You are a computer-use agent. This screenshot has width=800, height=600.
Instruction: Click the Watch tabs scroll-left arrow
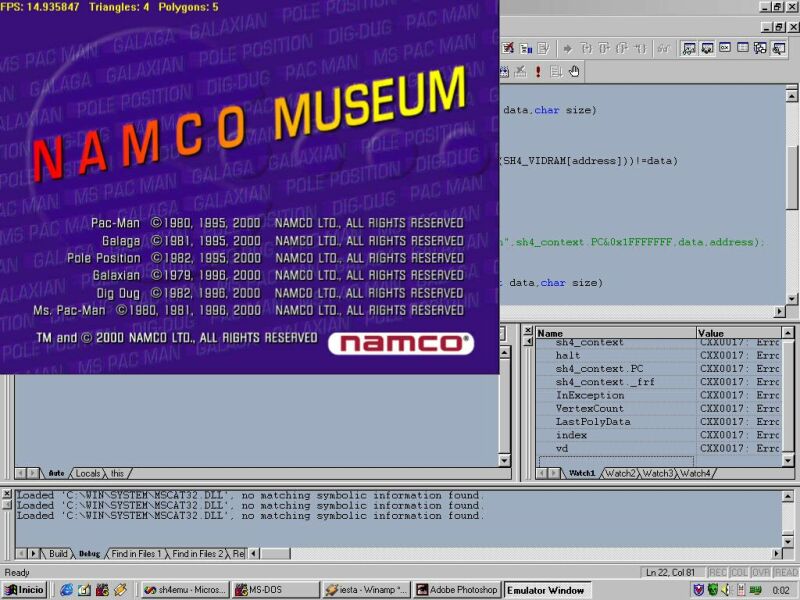tap(541, 473)
